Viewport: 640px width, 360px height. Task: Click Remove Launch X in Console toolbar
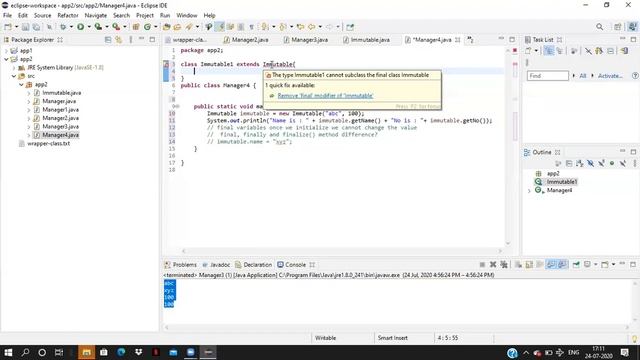click(493, 264)
